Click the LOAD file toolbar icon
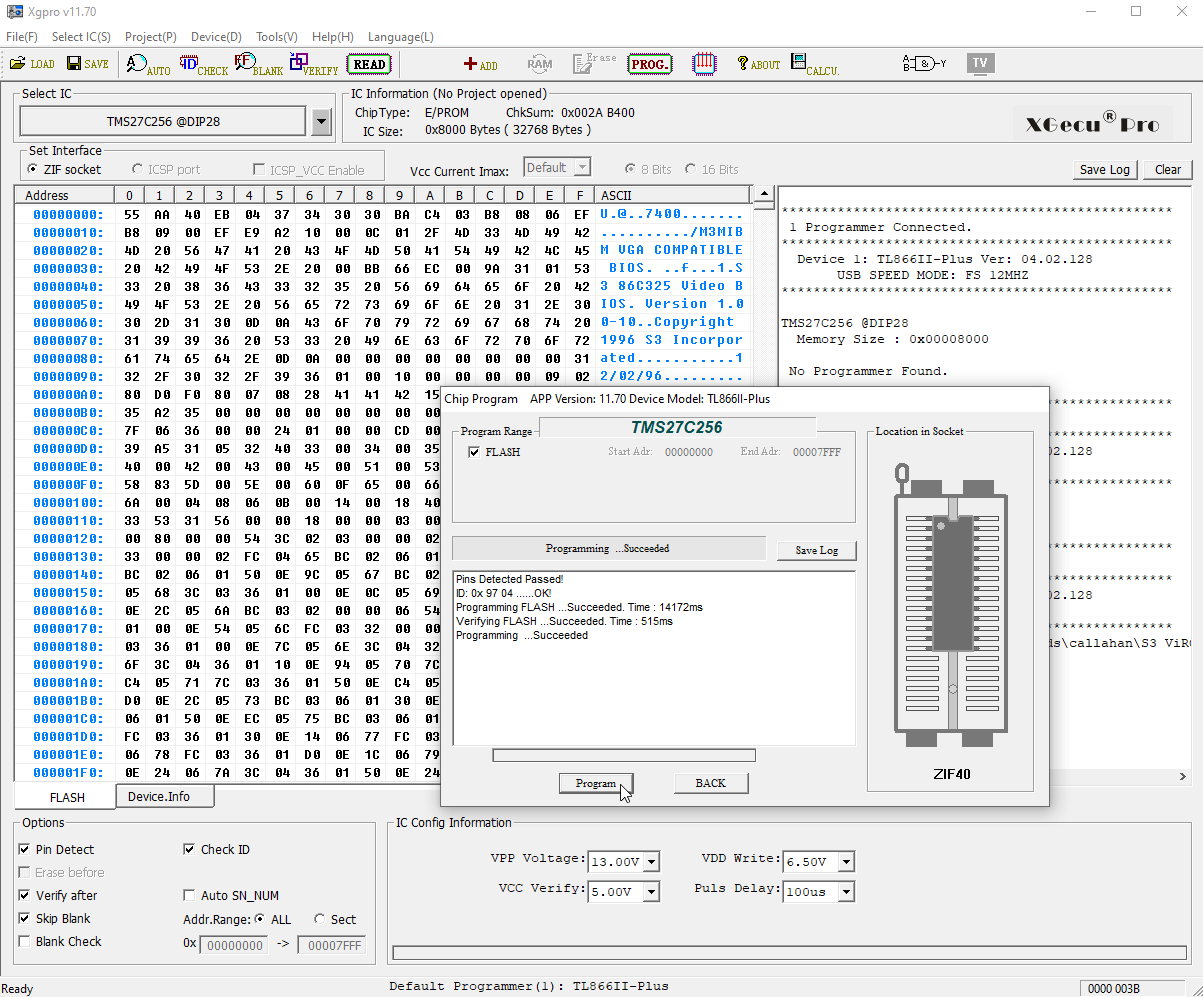 point(32,64)
